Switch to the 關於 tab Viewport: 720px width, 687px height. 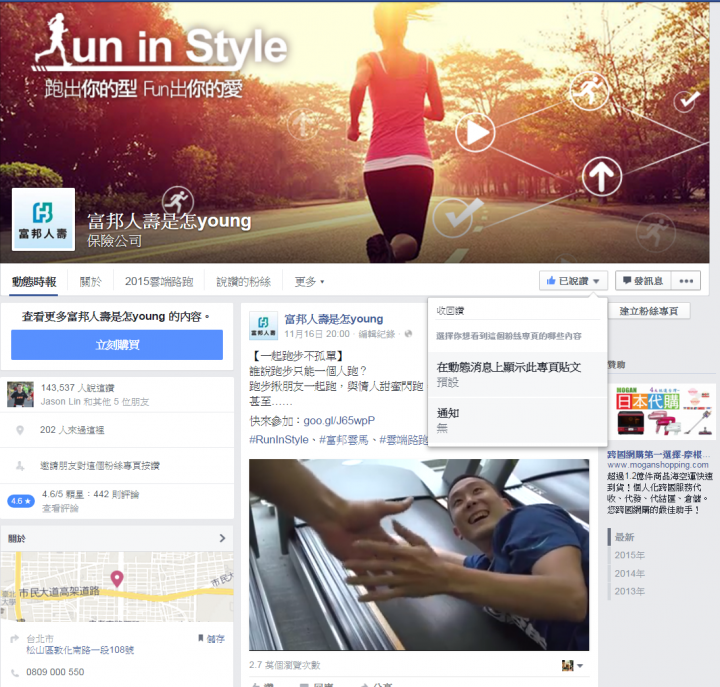(x=90, y=281)
